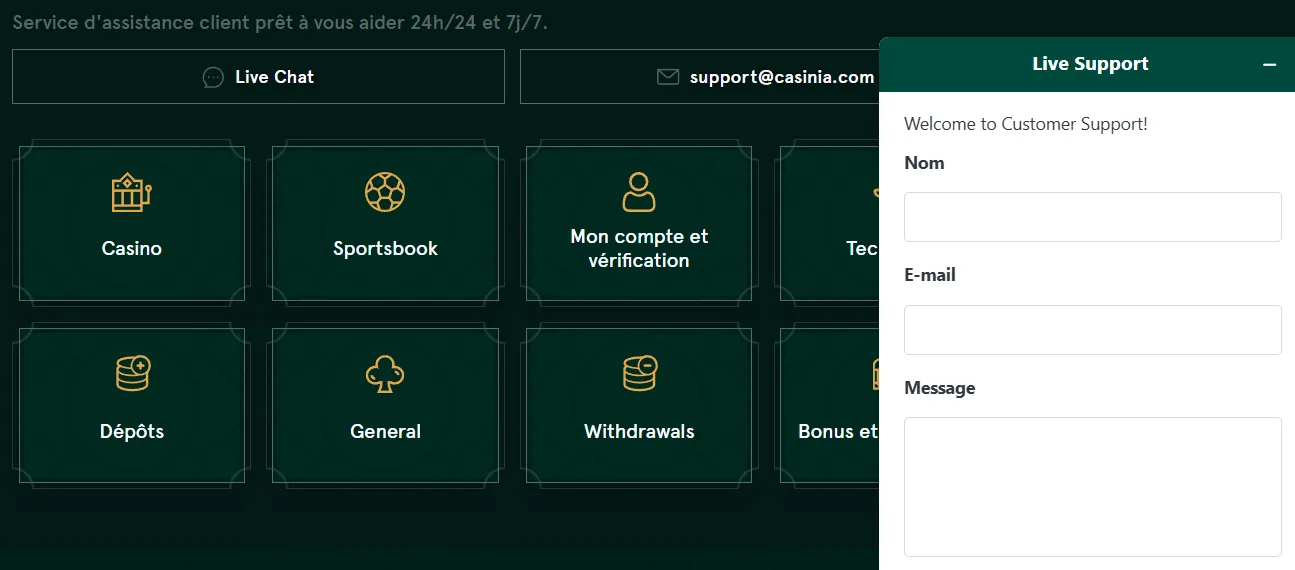Click the coin stack plus Dépôts icon
The height and width of the screenshot is (570, 1295).
[132, 374]
